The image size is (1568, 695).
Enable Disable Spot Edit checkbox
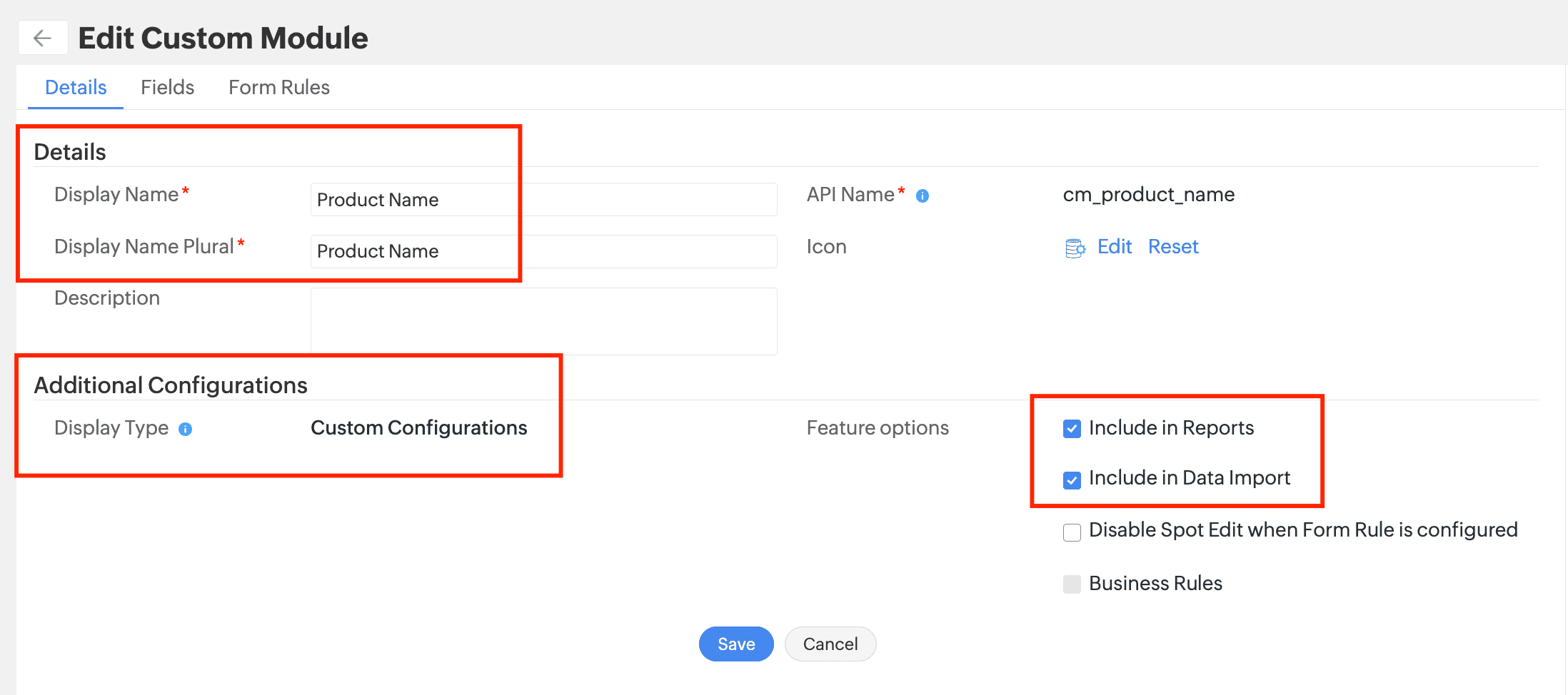[1072, 532]
